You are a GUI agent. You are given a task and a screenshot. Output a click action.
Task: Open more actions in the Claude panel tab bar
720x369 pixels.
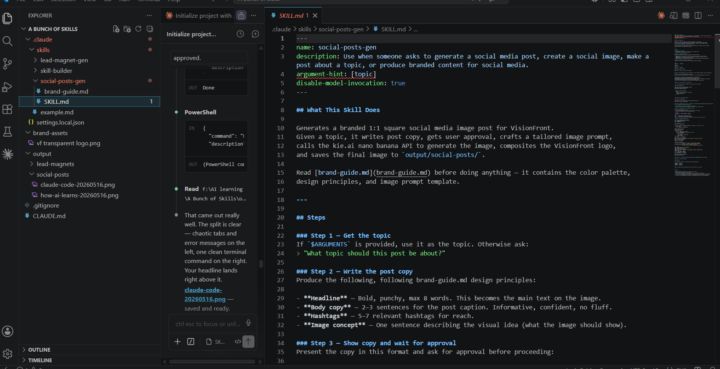pos(253,16)
